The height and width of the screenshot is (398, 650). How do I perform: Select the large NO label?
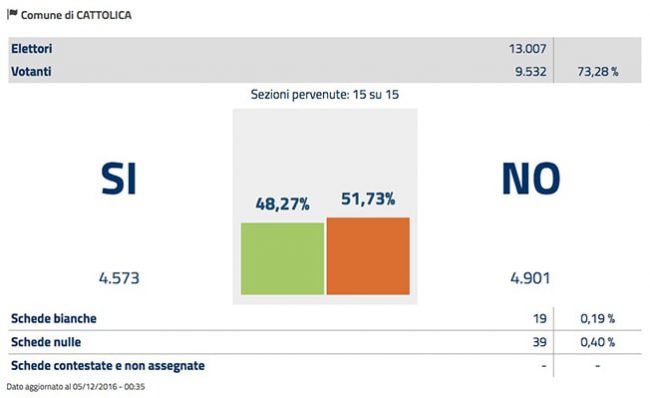(x=531, y=179)
